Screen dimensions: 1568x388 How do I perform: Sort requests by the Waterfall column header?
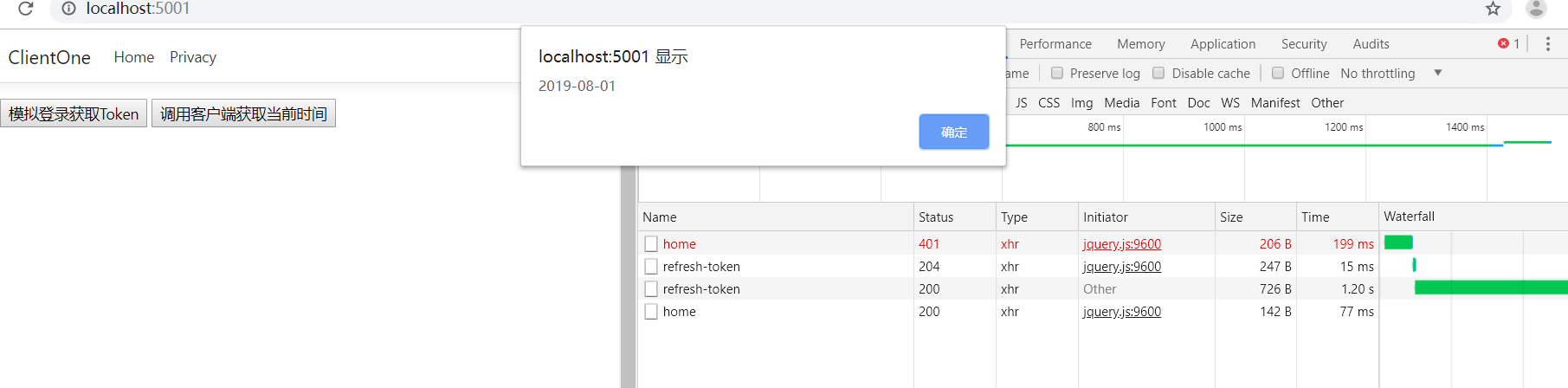click(1409, 217)
